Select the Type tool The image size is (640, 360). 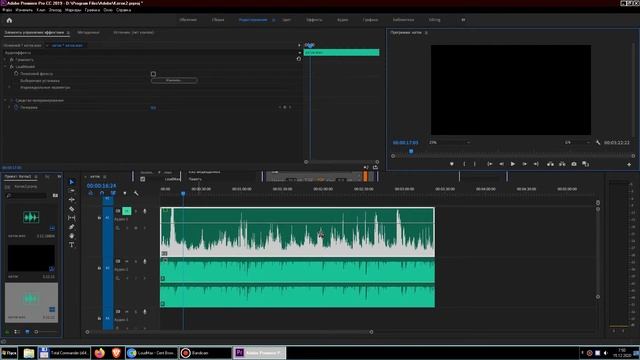[71, 245]
